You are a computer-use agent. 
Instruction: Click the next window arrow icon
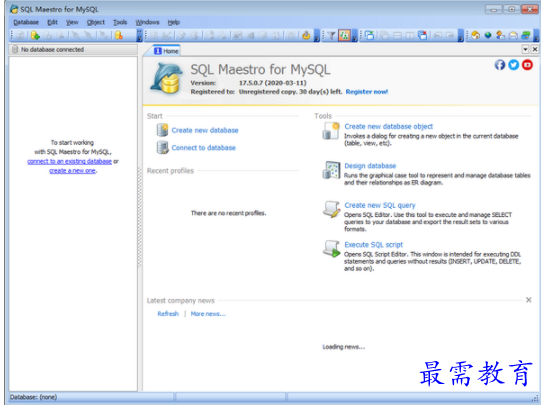[x=450, y=35]
